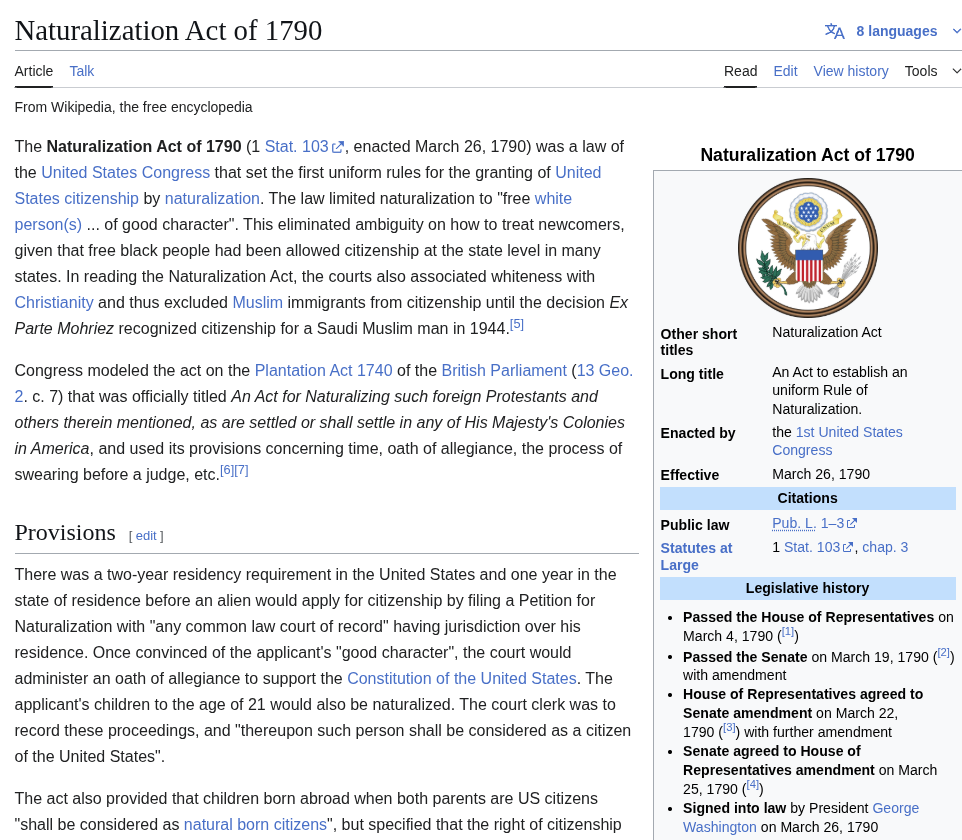The width and height of the screenshot is (962, 840).
Task: Open the Statutes at Large link
Action: point(696,557)
